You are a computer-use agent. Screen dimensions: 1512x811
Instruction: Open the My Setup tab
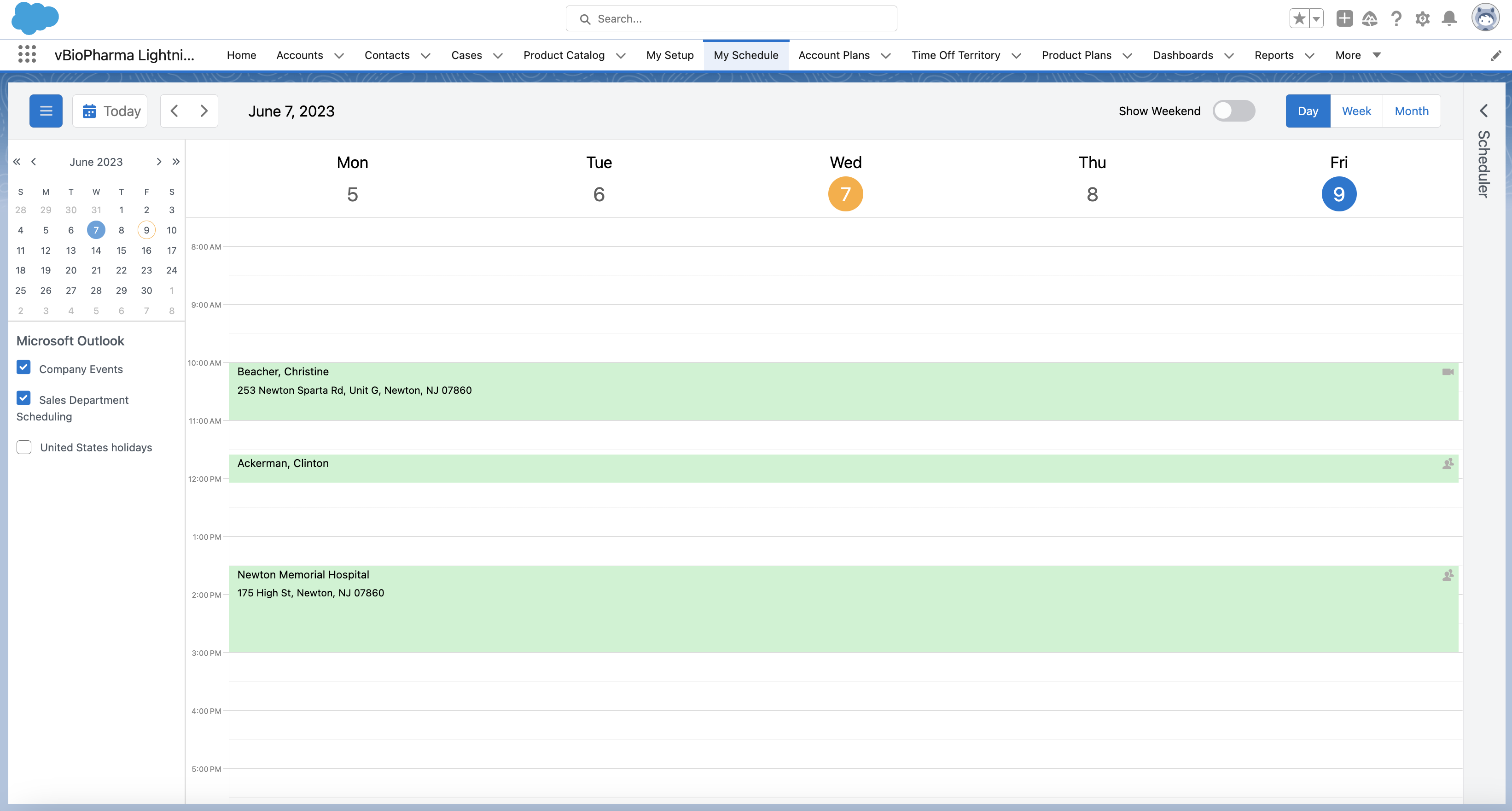[x=670, y=55]
